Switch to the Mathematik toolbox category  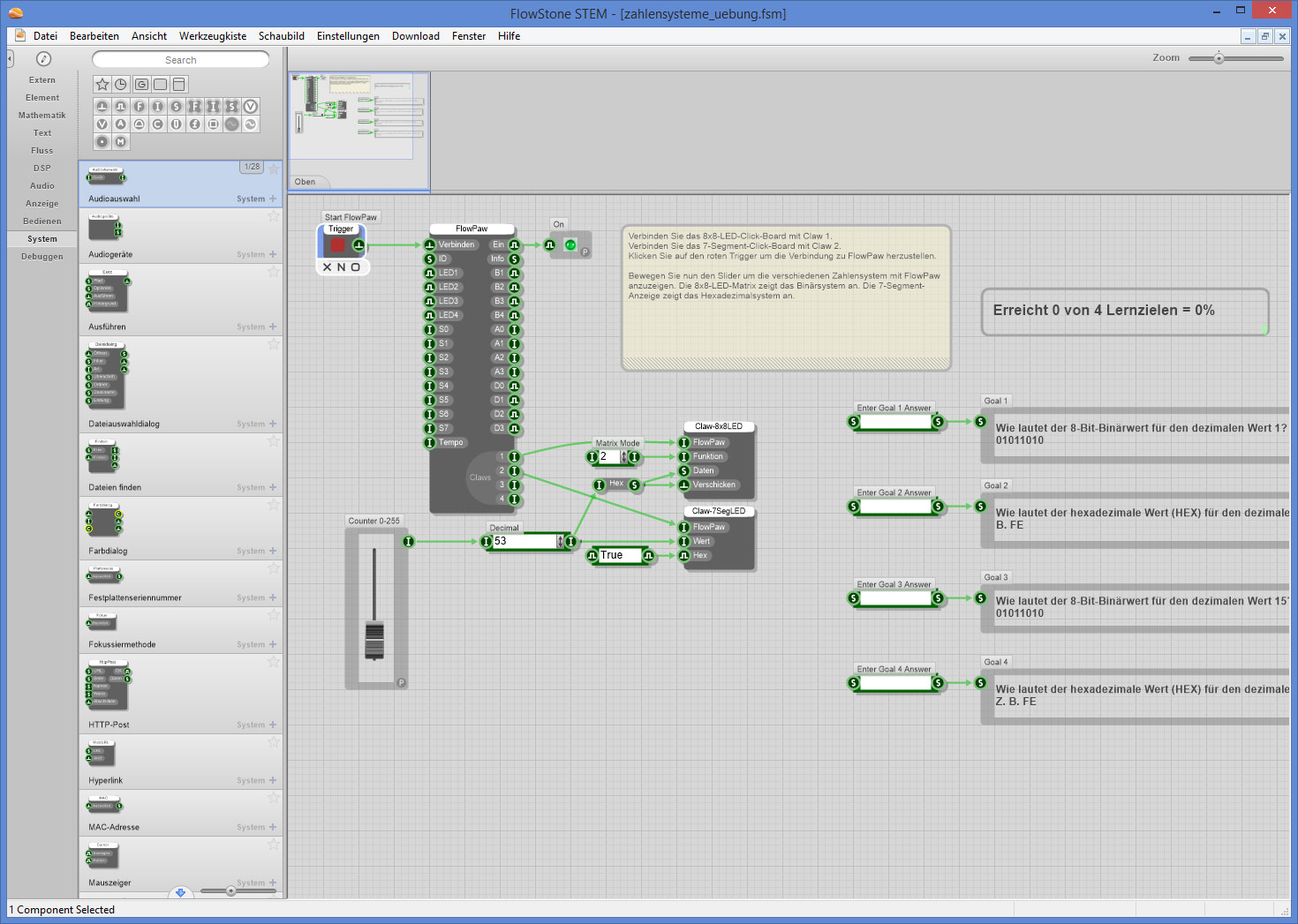(42, 116)
